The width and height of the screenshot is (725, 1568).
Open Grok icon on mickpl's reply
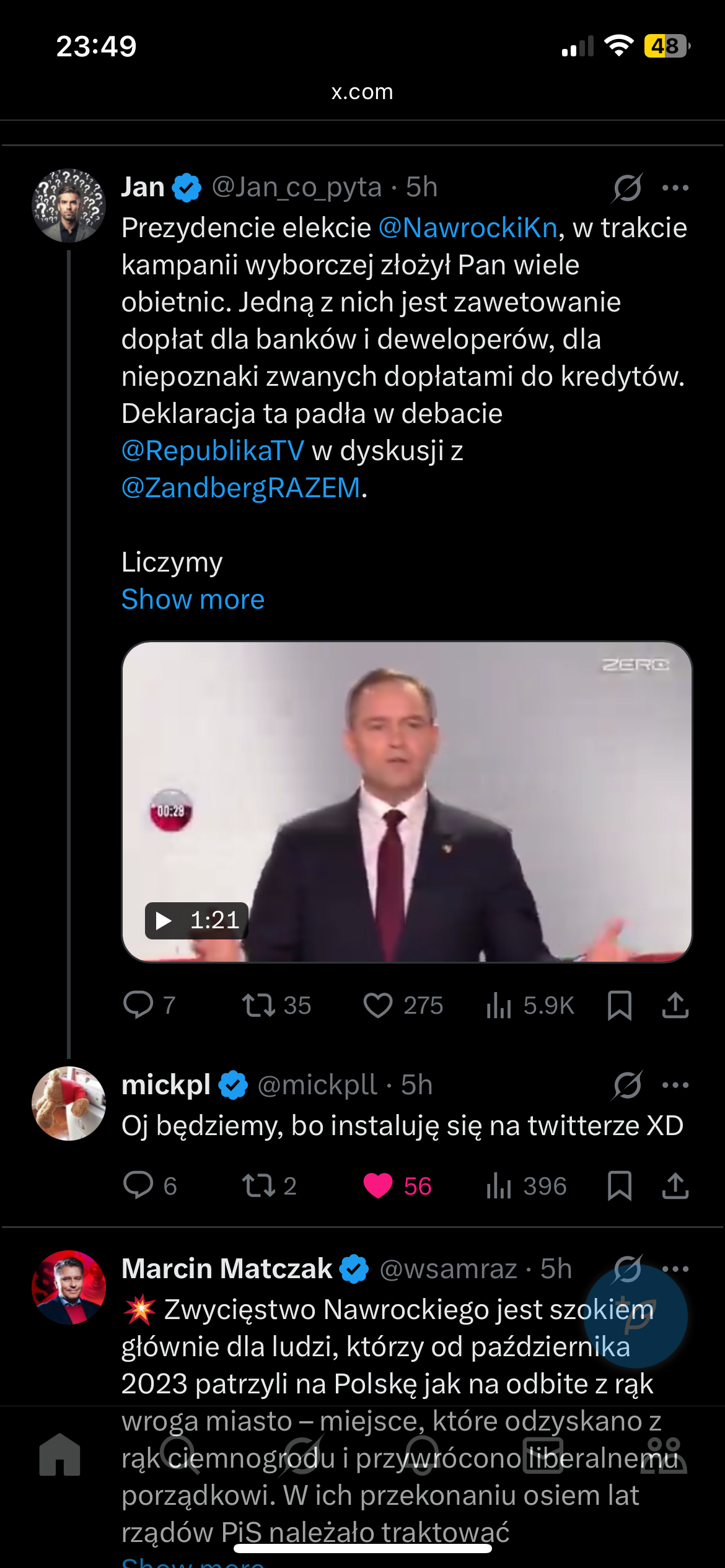[x=627, y=1085]
